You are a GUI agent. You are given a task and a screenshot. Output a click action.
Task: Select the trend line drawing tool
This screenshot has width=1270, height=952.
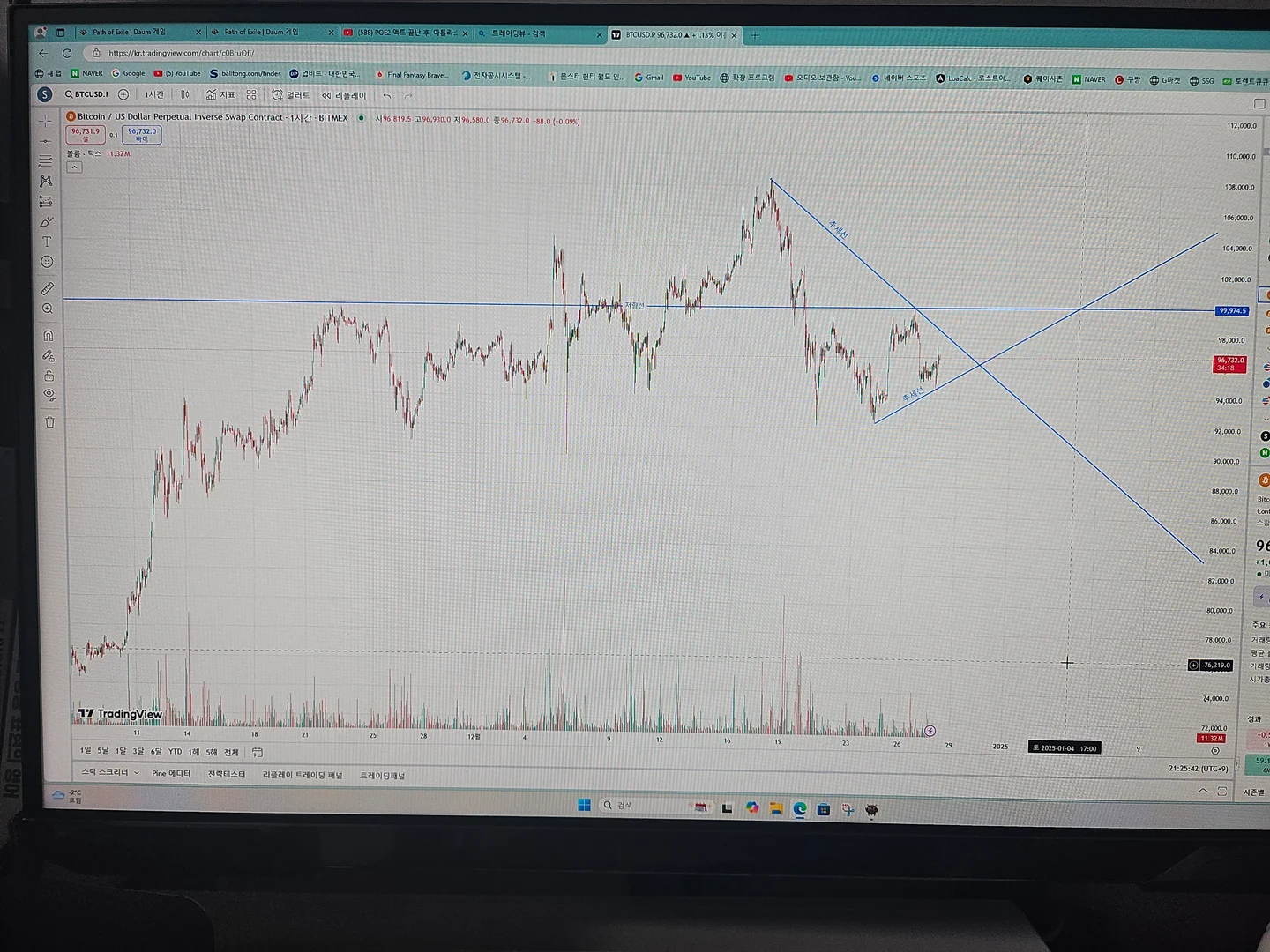coord(46,141)
